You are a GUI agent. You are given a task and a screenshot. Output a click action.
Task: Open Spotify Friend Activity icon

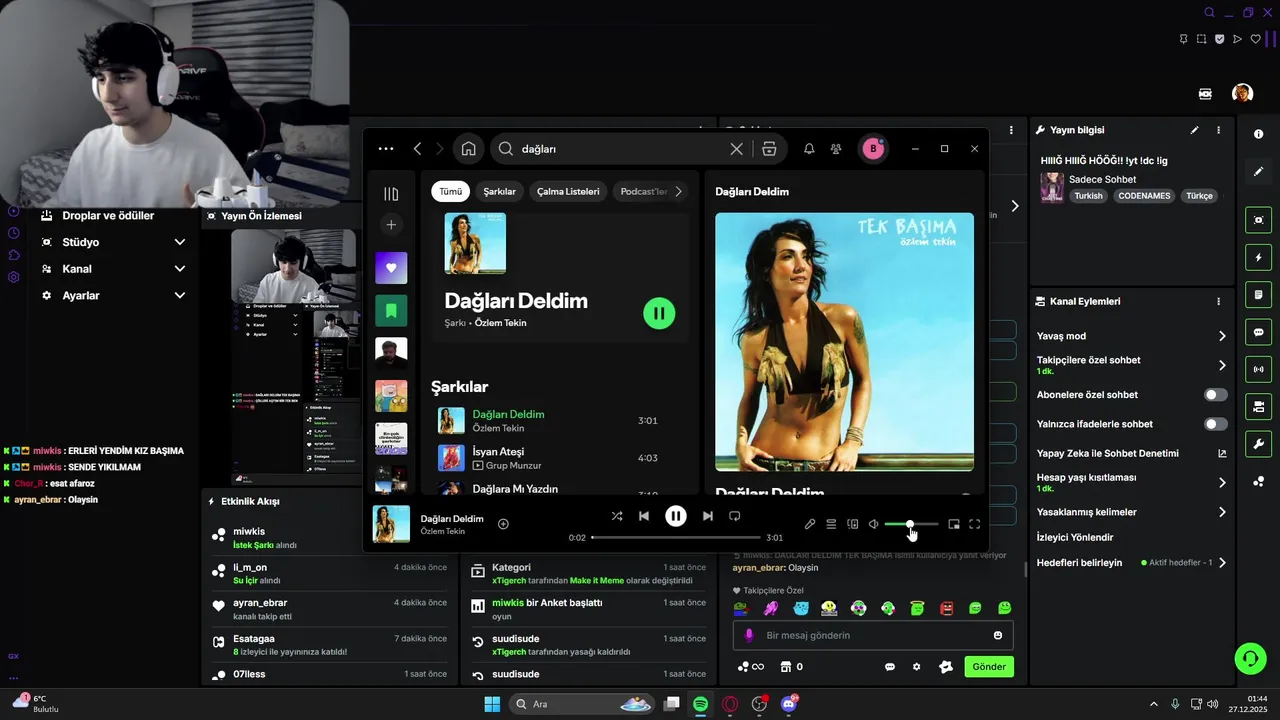click(836, 149)
